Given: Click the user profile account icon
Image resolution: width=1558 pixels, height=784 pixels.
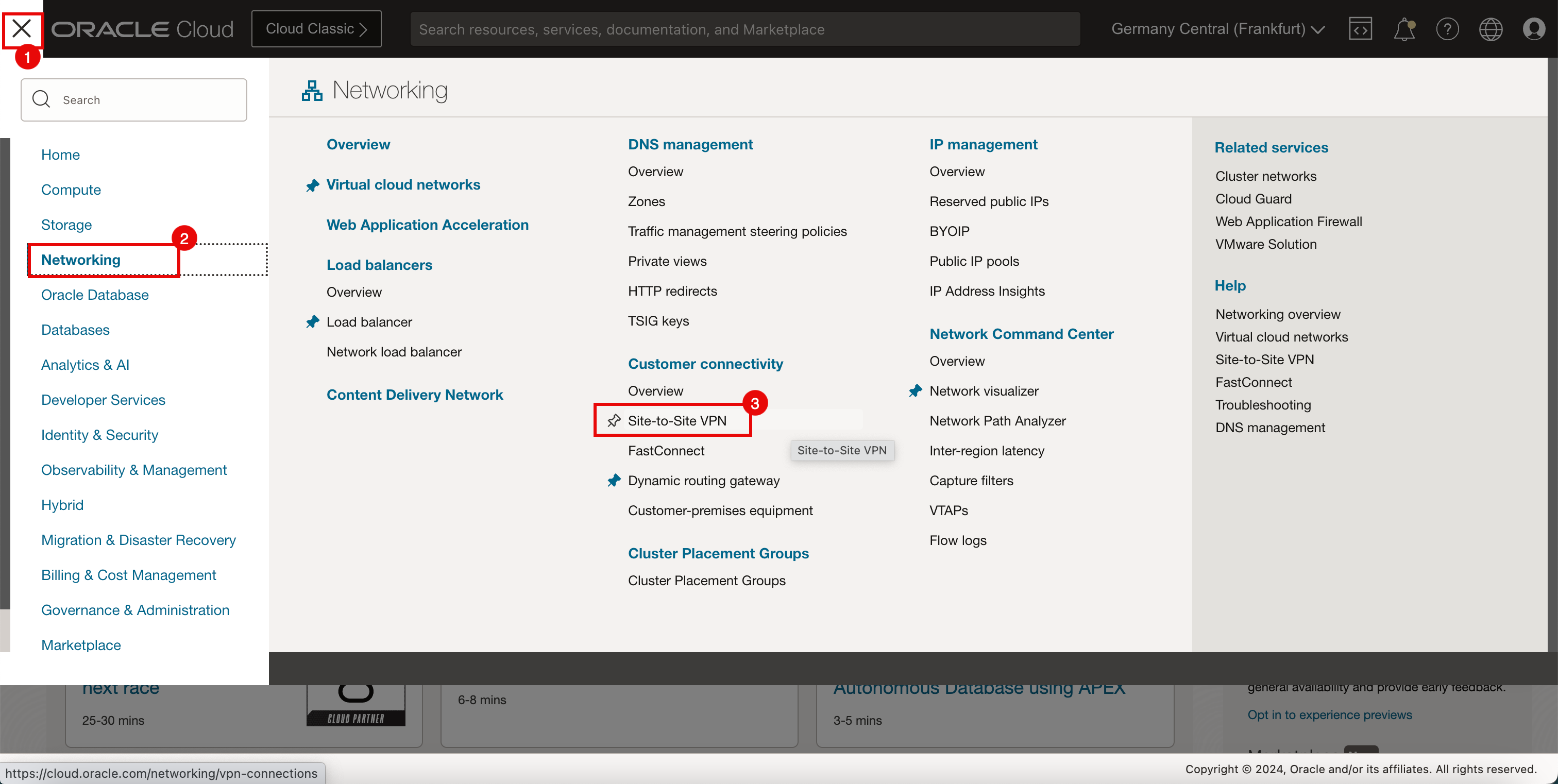Looking at the screenshot, I should (1534, 29).
